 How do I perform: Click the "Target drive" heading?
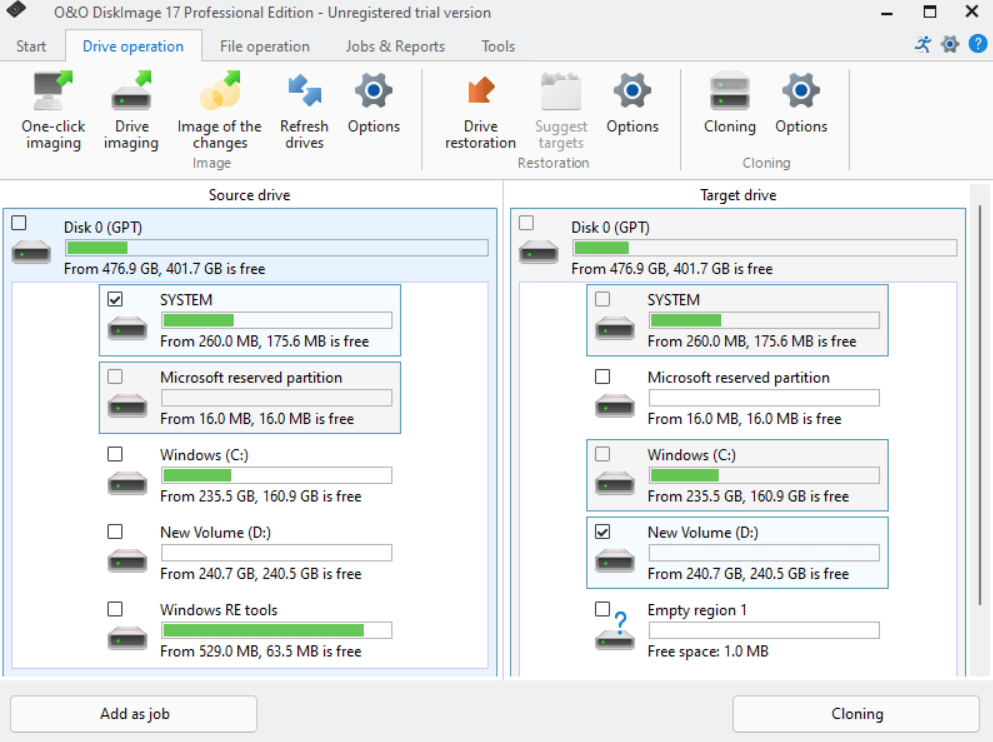pos(738,195)
